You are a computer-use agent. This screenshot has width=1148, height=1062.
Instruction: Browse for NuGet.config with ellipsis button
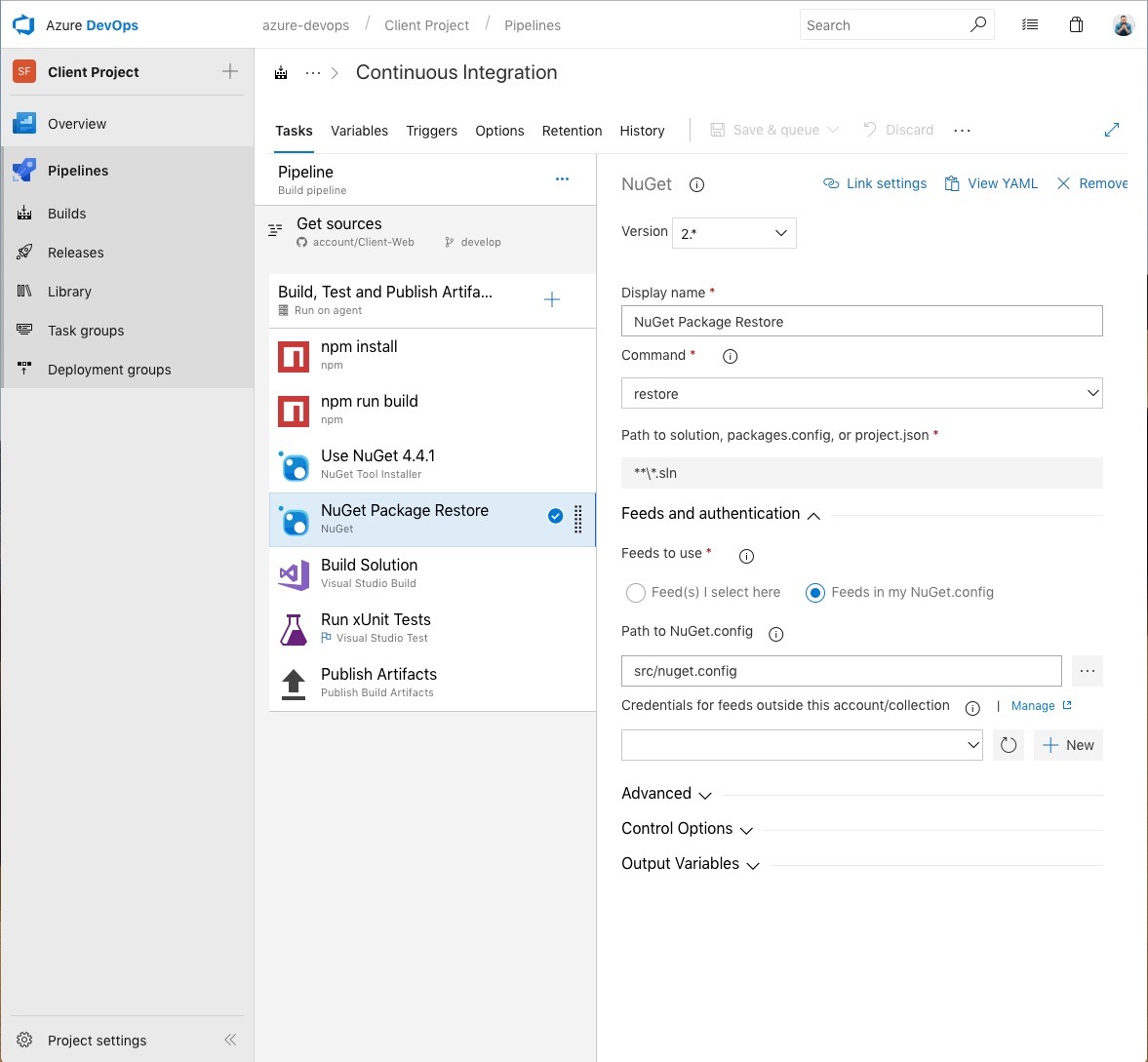point(1088,671)
